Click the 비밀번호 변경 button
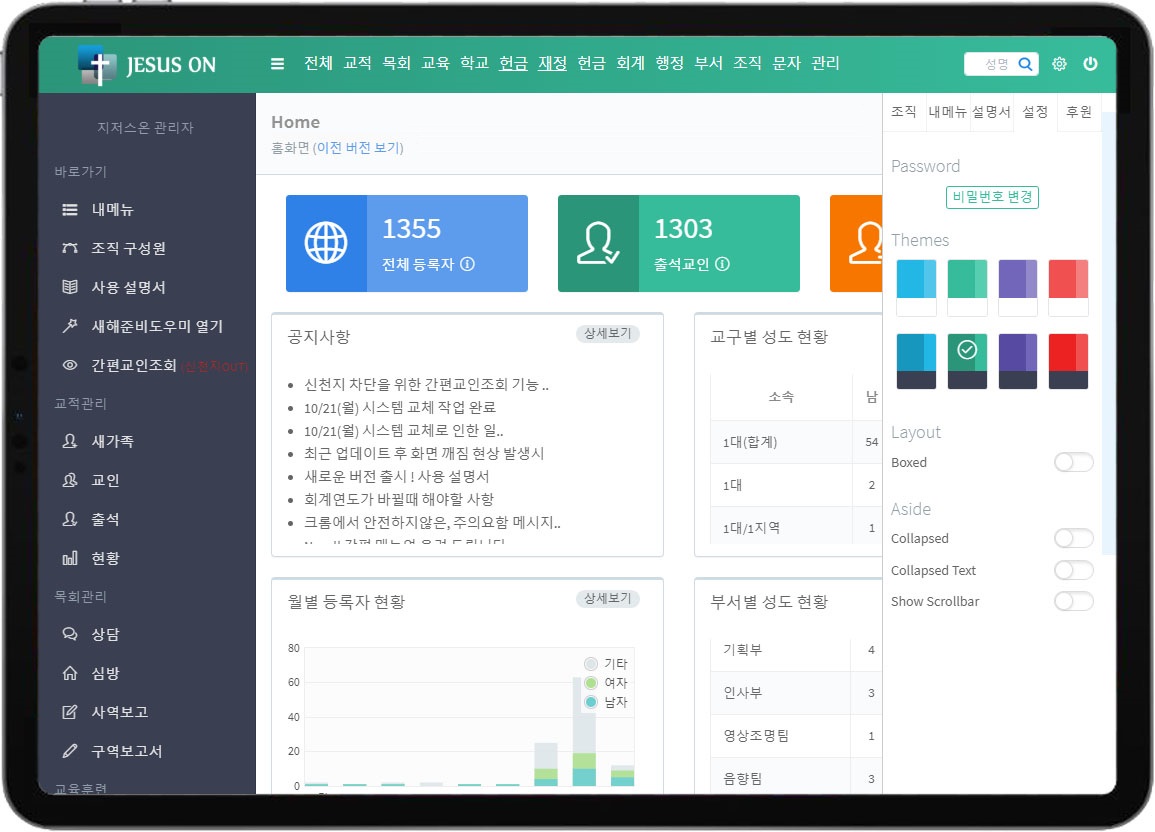The width and height of the screenshot is (1155, 832). pyautogui.click(x=992, y=197)
